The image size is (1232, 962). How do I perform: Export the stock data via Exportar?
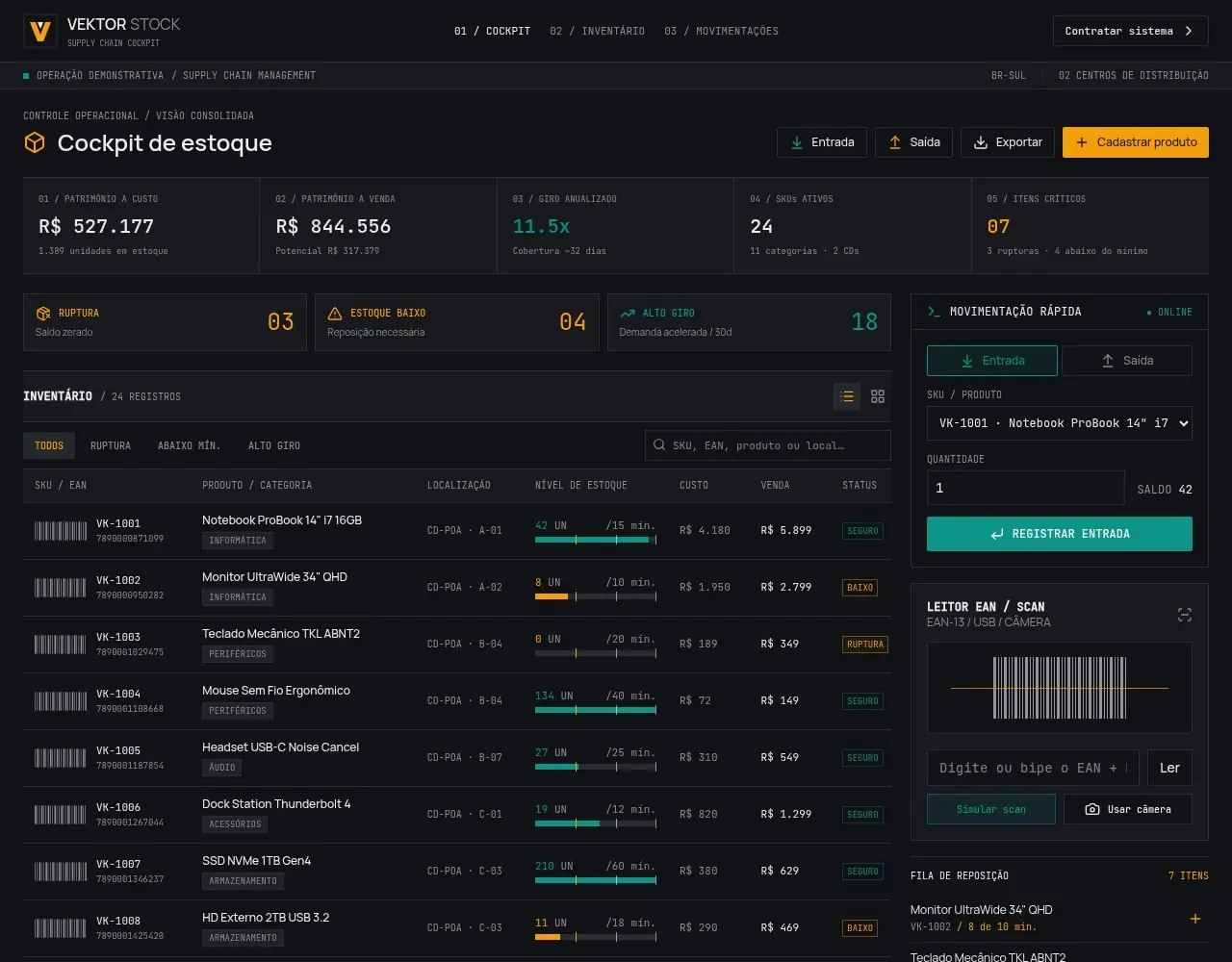click(1008, 142)
